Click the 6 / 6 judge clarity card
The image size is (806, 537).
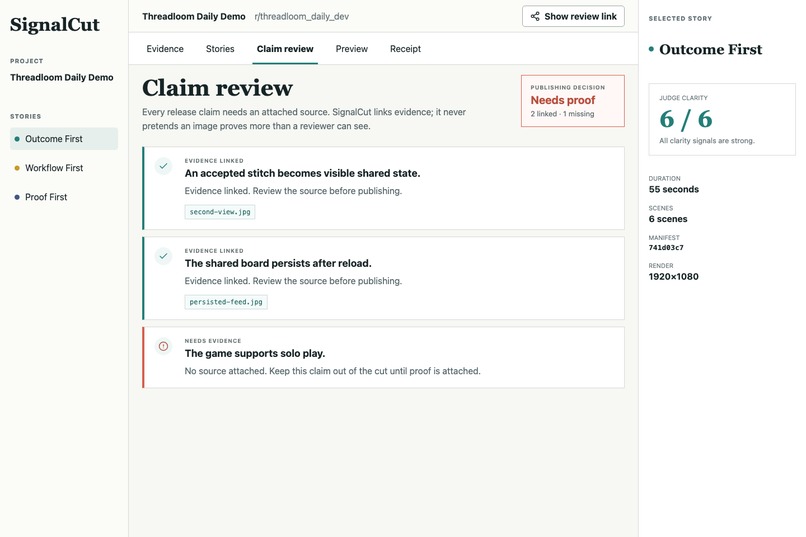coord(722,119)
